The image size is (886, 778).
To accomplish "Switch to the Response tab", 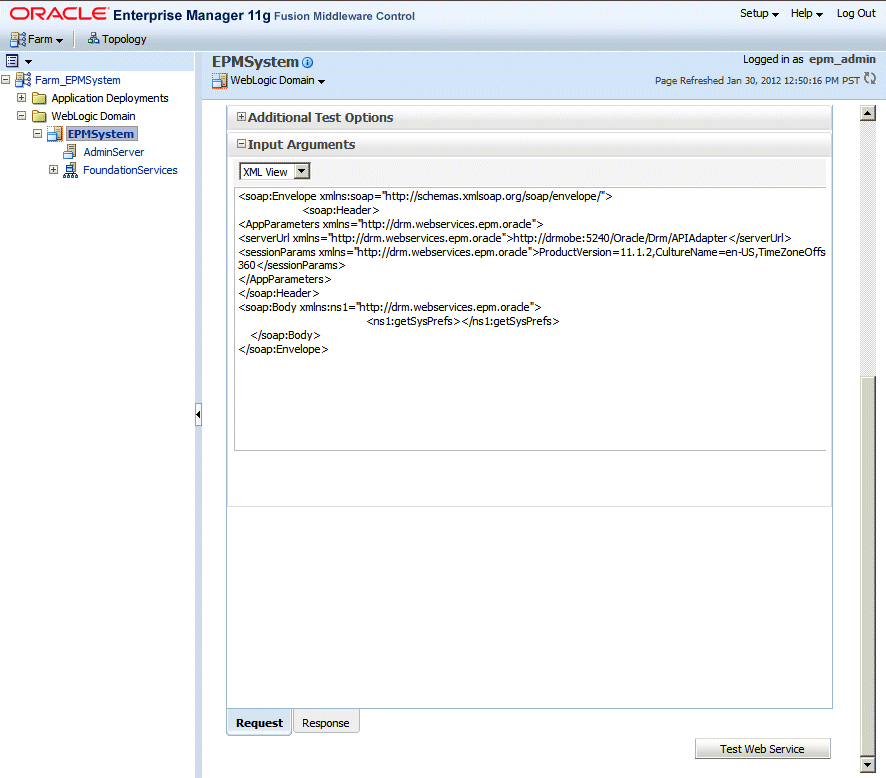I will point(326,723).
